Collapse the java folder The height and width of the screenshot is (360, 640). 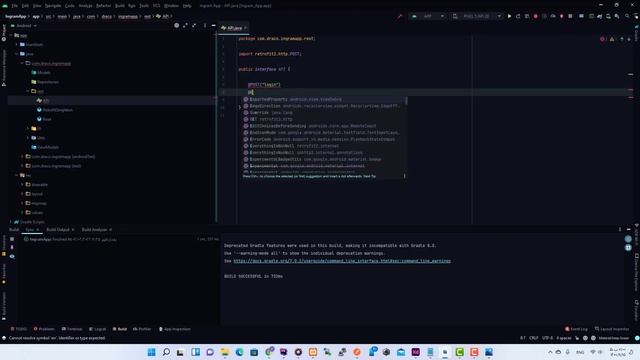point(17,54)
